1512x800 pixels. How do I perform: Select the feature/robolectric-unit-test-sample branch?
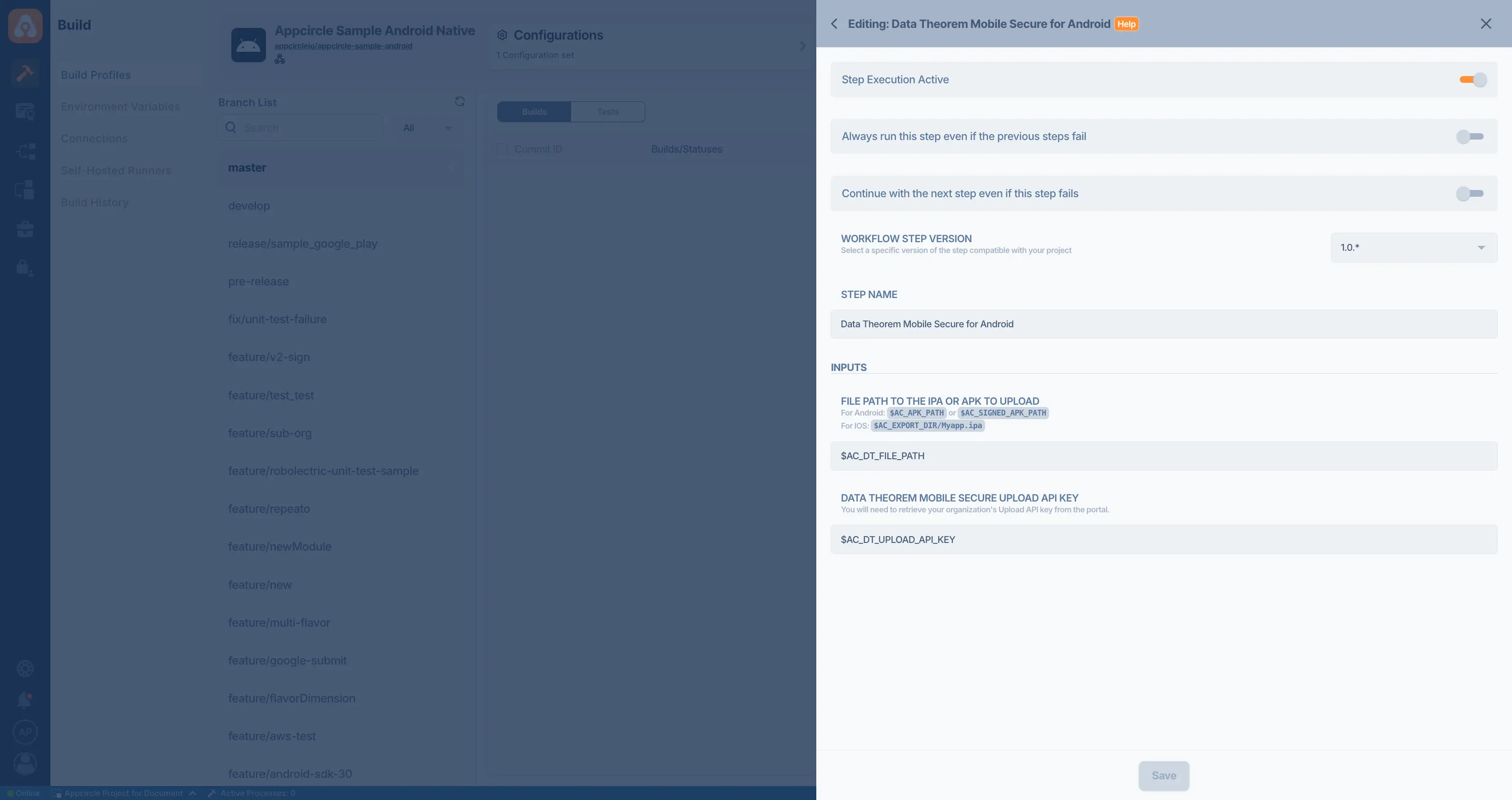324,470
